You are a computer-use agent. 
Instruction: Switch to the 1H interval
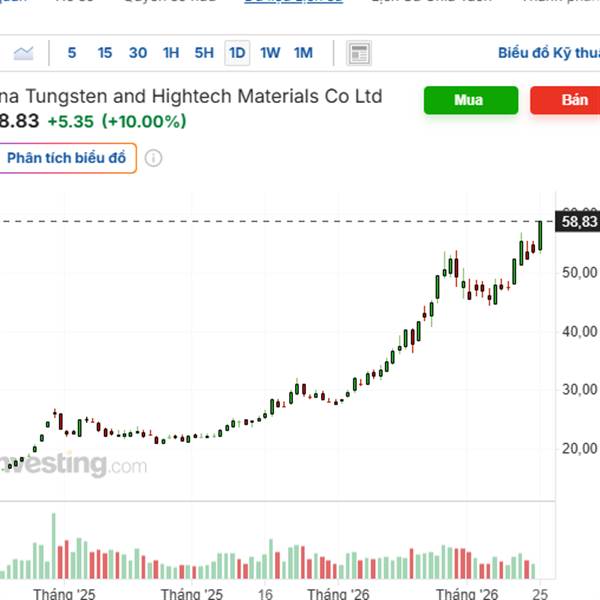[x=171, y=53]
